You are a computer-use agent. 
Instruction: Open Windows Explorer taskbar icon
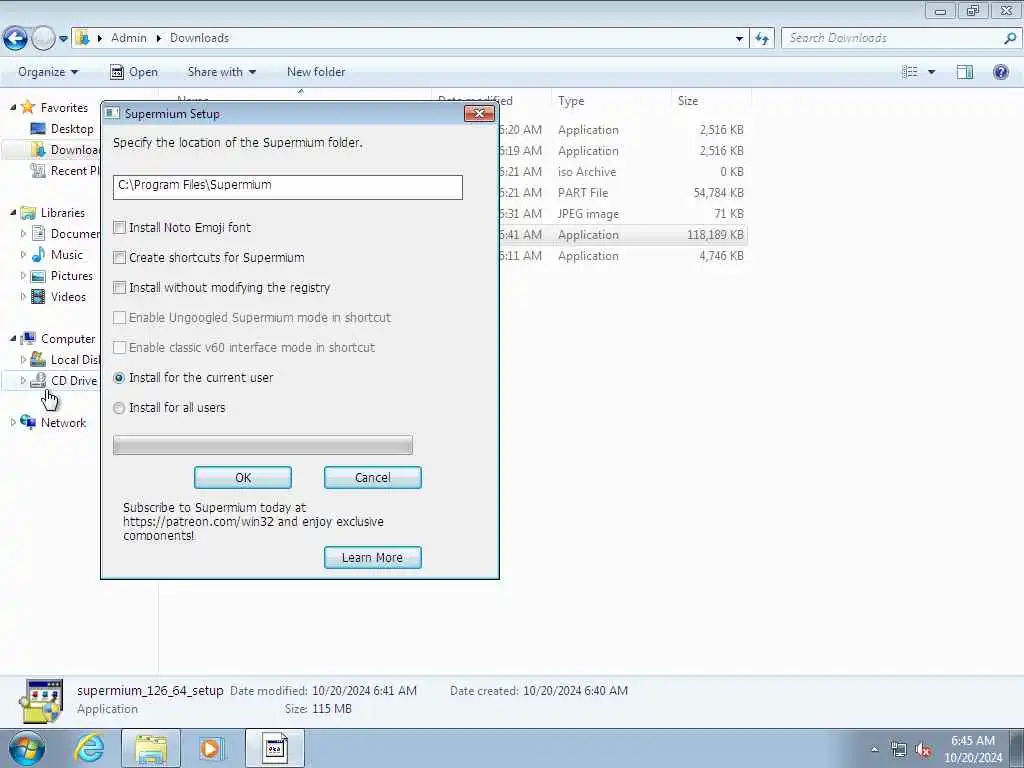coord(151,748)
